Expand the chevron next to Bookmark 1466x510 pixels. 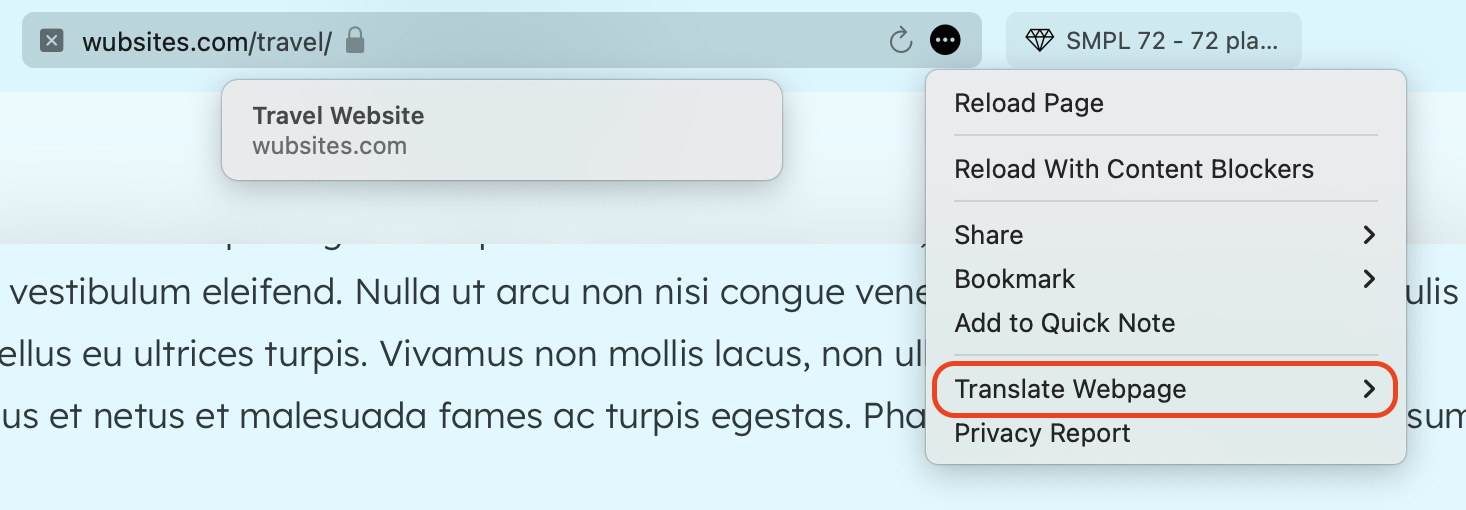click(x=1369, y=279)
